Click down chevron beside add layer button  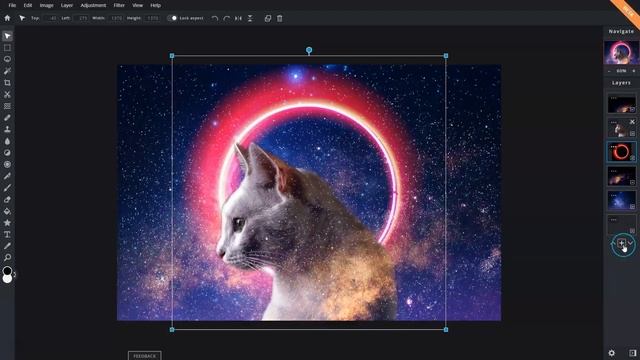coord(631,243)
